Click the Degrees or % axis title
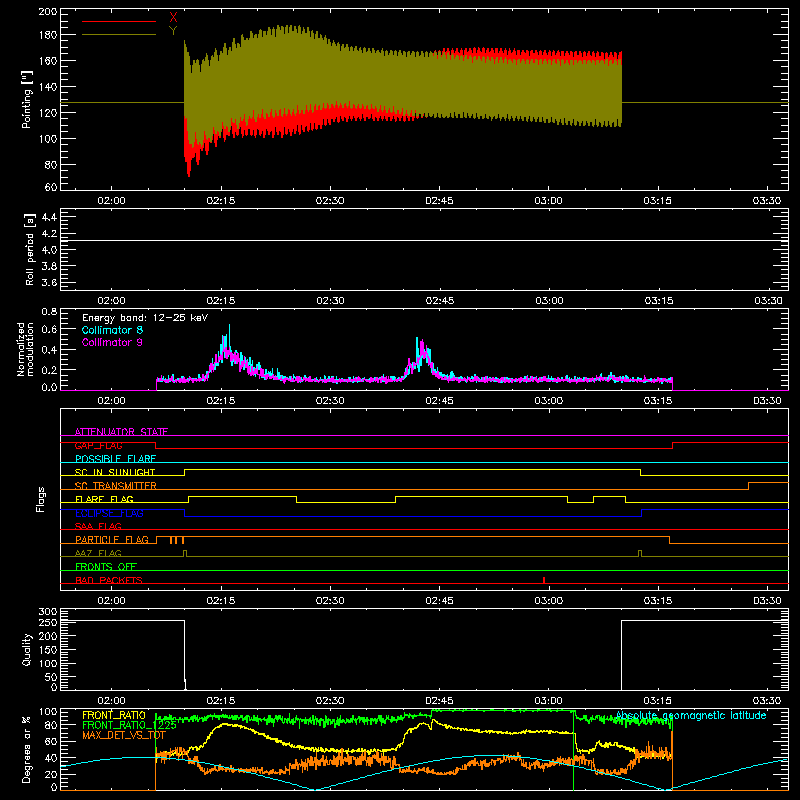This screenshot has height=800, width=800. coord(27,749)
